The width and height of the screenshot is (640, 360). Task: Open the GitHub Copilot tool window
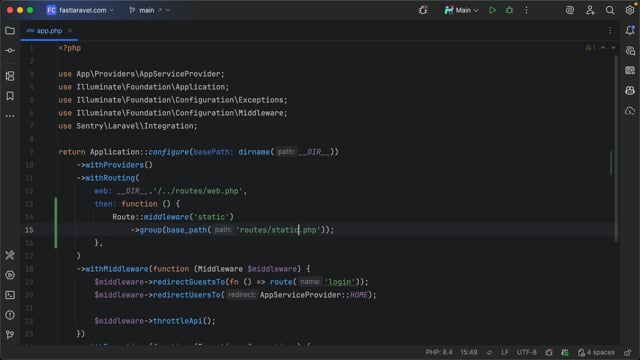coord(630,91)
